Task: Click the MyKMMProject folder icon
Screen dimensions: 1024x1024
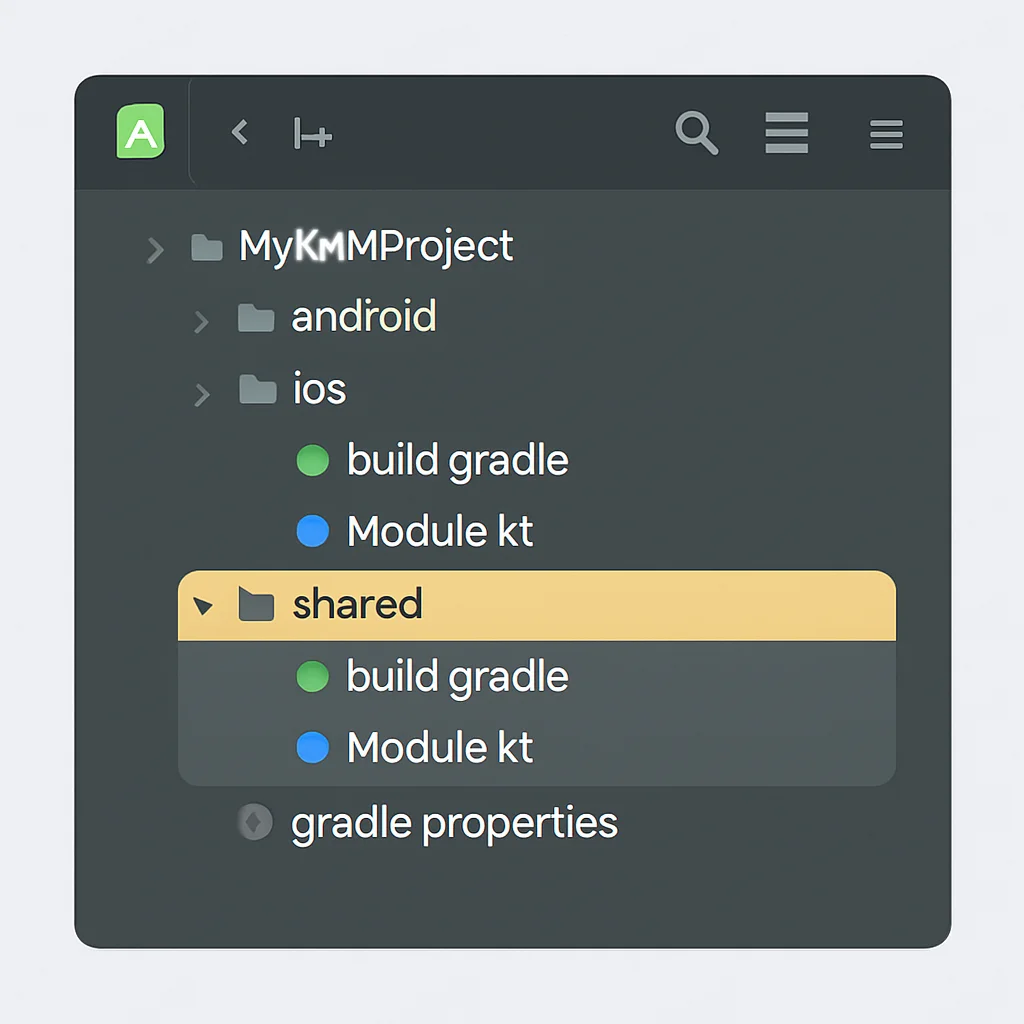Action: [207, 248]
